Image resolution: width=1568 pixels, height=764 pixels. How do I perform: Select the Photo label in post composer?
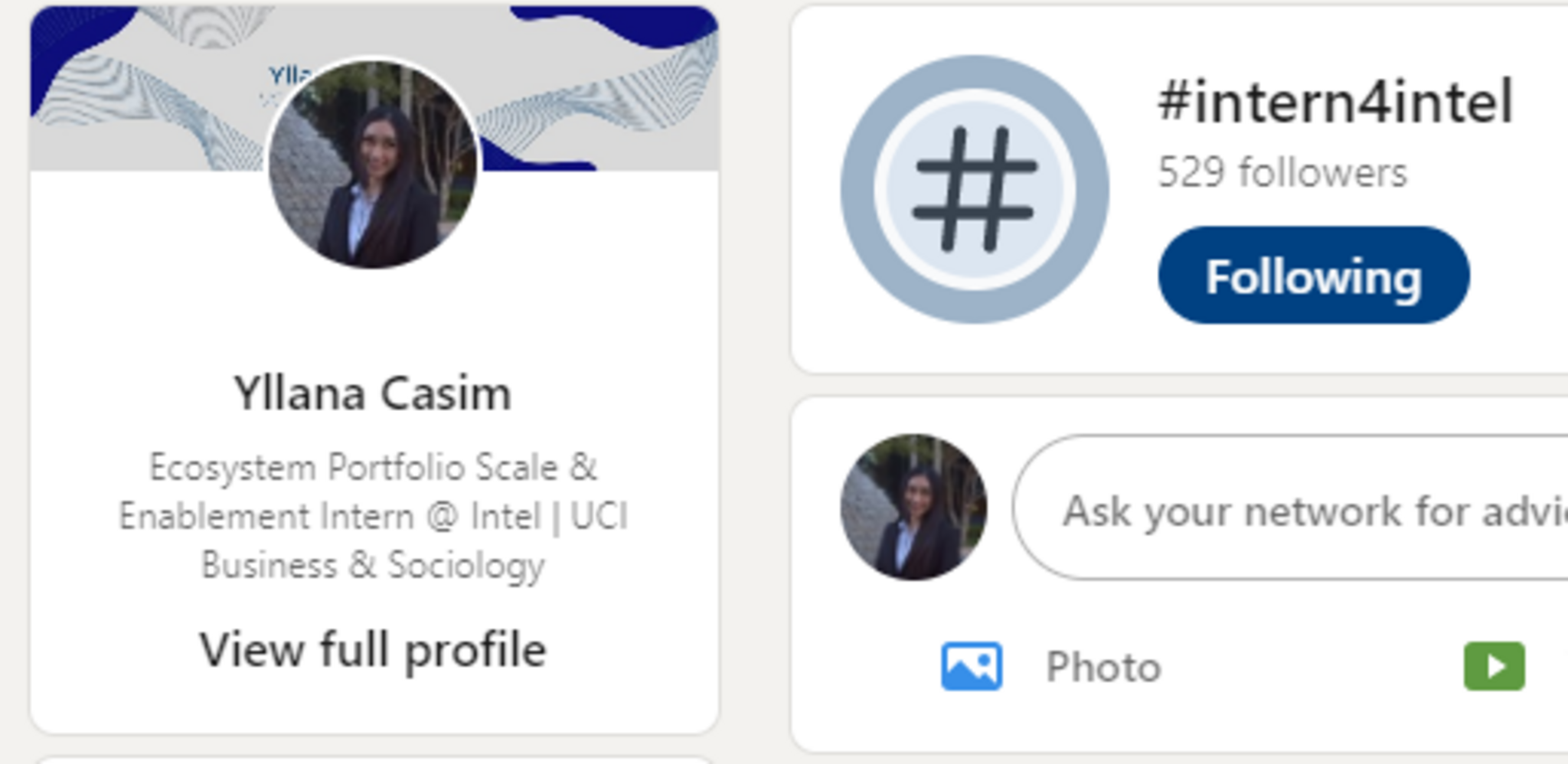coord(1103,667)
